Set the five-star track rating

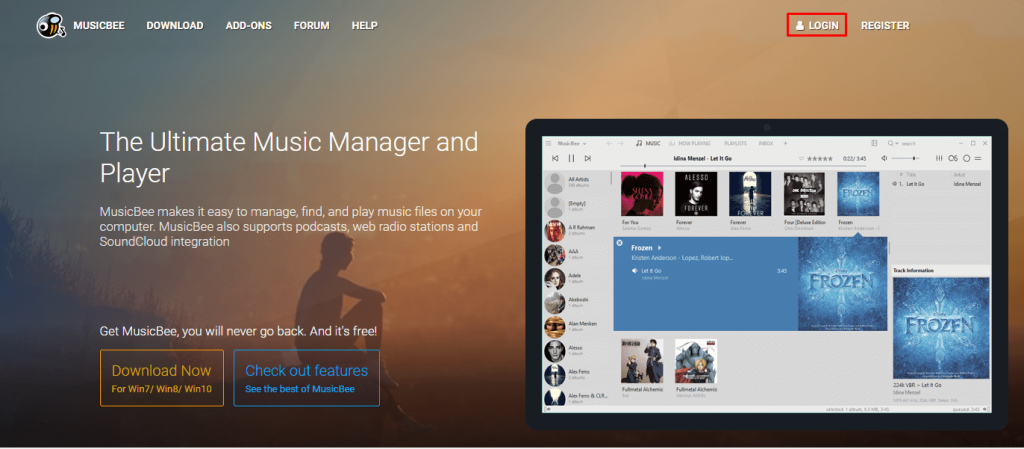[x=820, y=158]
